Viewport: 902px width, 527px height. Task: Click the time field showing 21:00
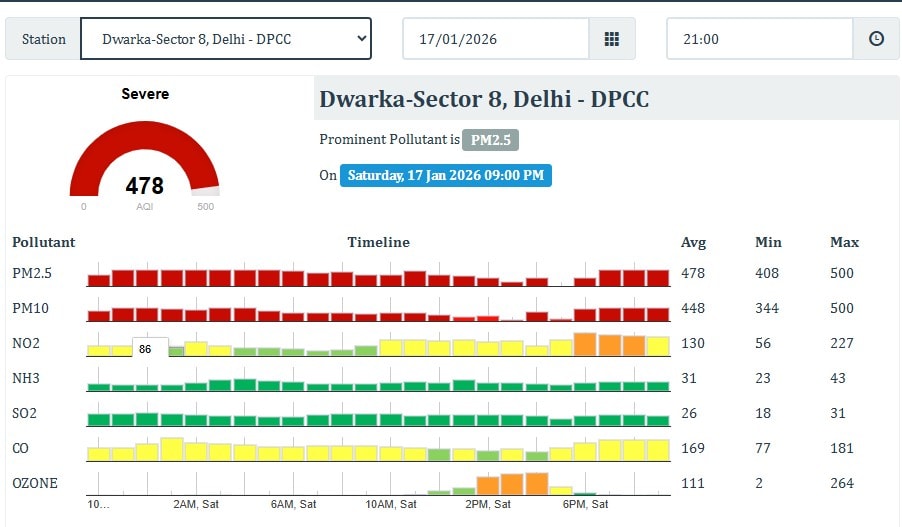pyautogui.click(x=759, y=39)
